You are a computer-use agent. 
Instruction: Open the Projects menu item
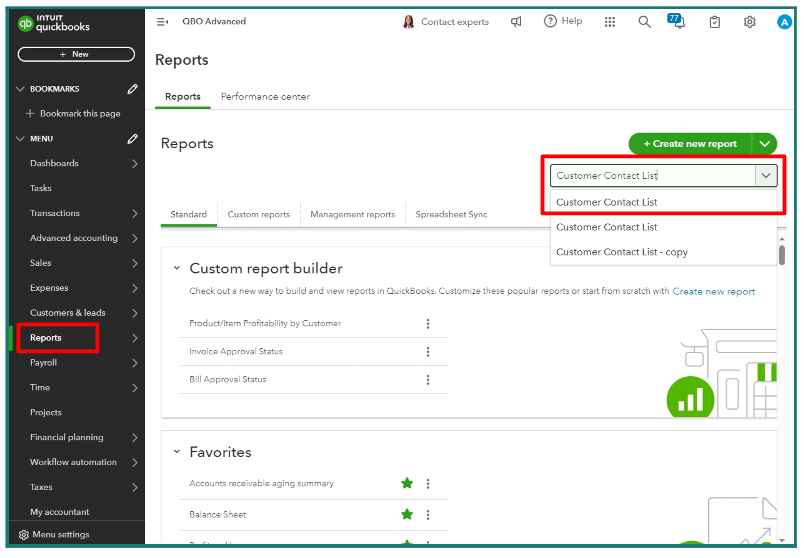pyautogui.click(x=46, y=412)
